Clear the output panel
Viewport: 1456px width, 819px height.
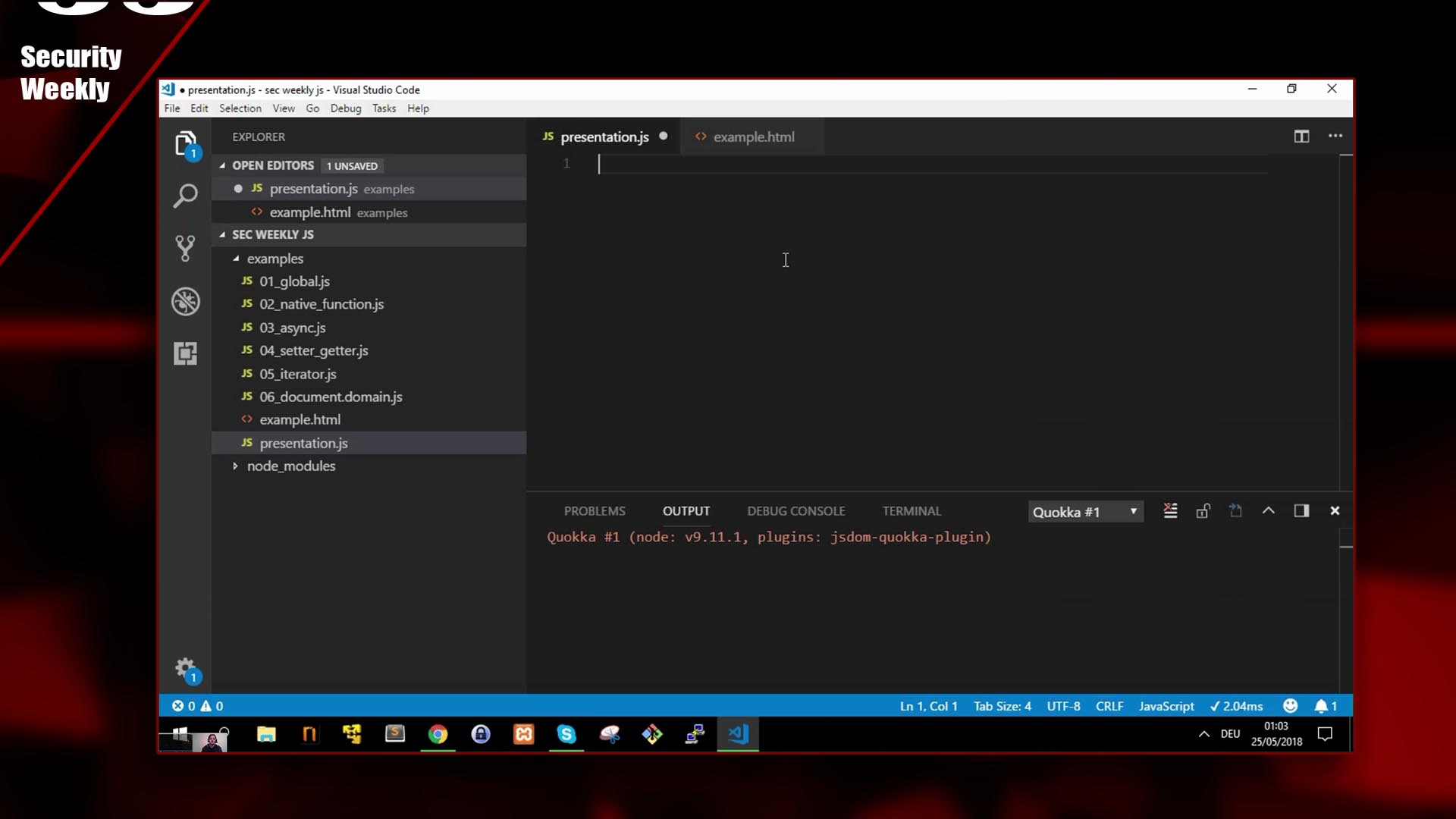(1170, 511)
